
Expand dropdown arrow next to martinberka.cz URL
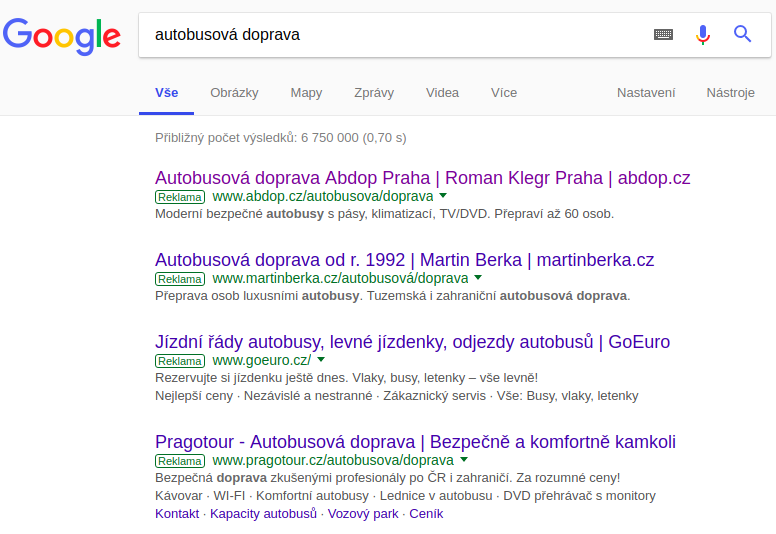[x=478, y=278]
